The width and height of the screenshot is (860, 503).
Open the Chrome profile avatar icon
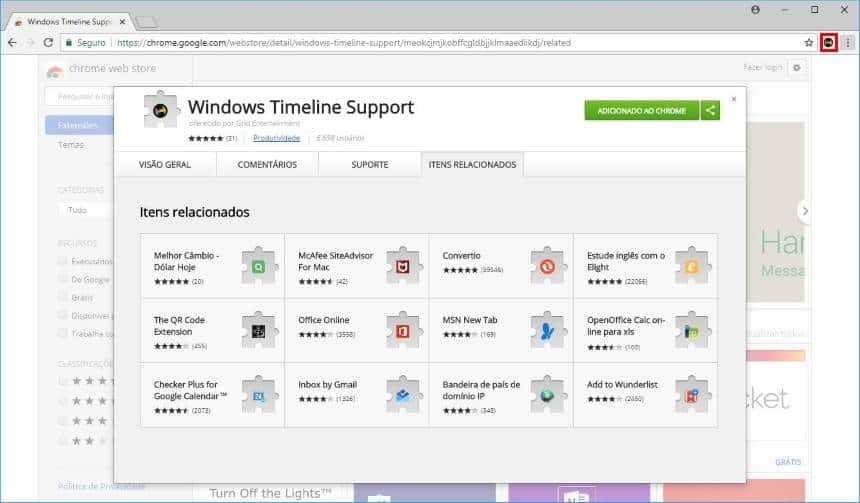tap(755, 10)
